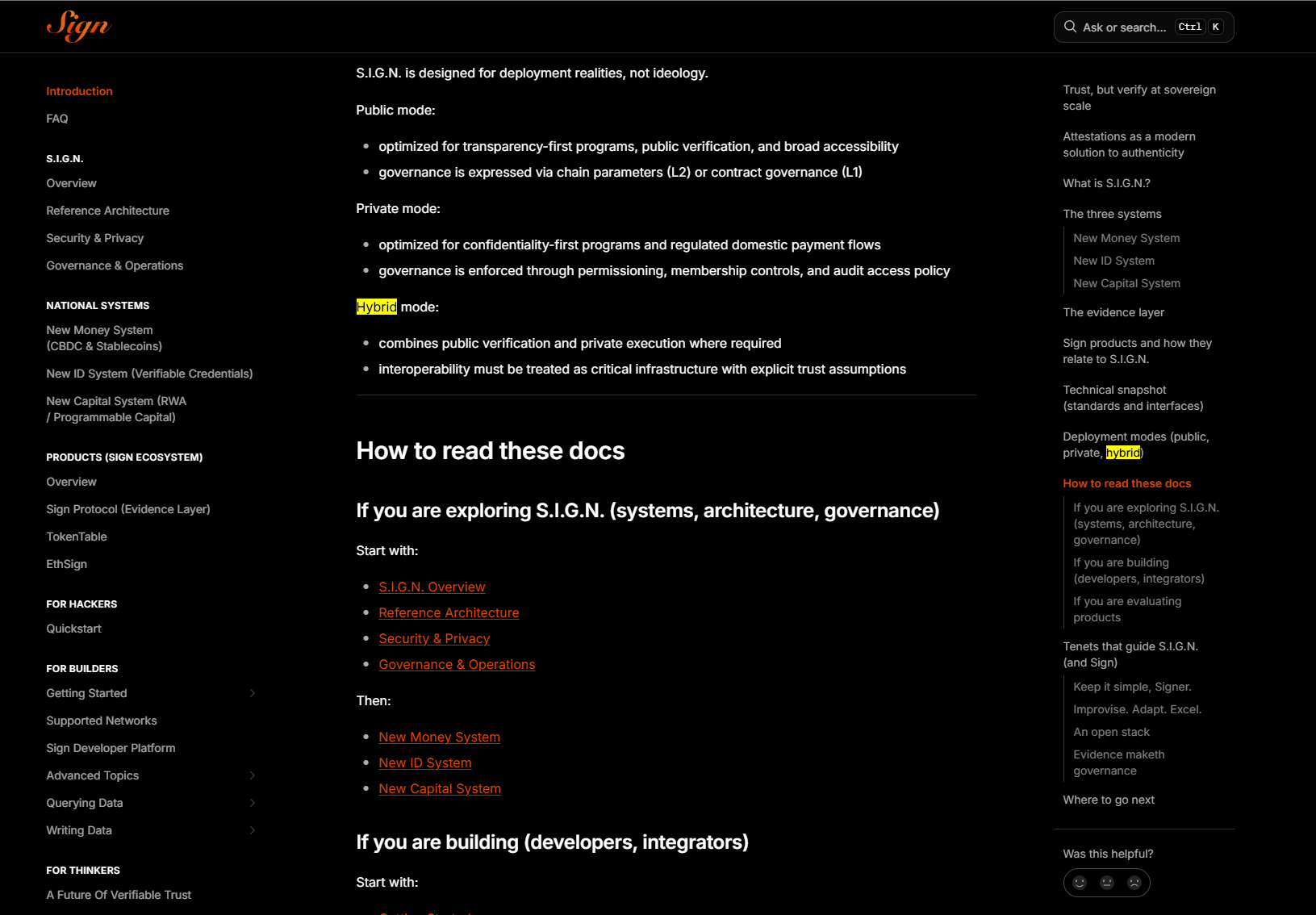Viewport: 1316px width, 915px height.
Task: Jump to If you are evaluating products
Action: (x=1127, y=609)
